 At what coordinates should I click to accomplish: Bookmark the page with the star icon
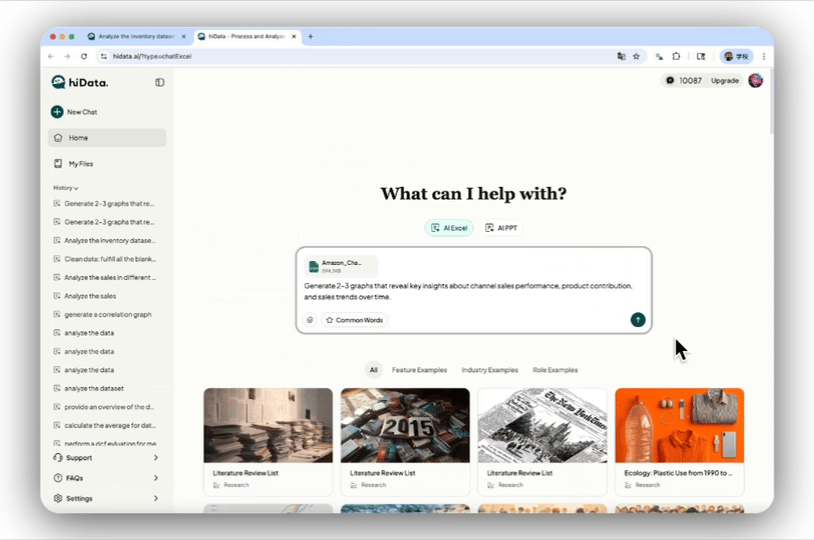tap(636, 56)
